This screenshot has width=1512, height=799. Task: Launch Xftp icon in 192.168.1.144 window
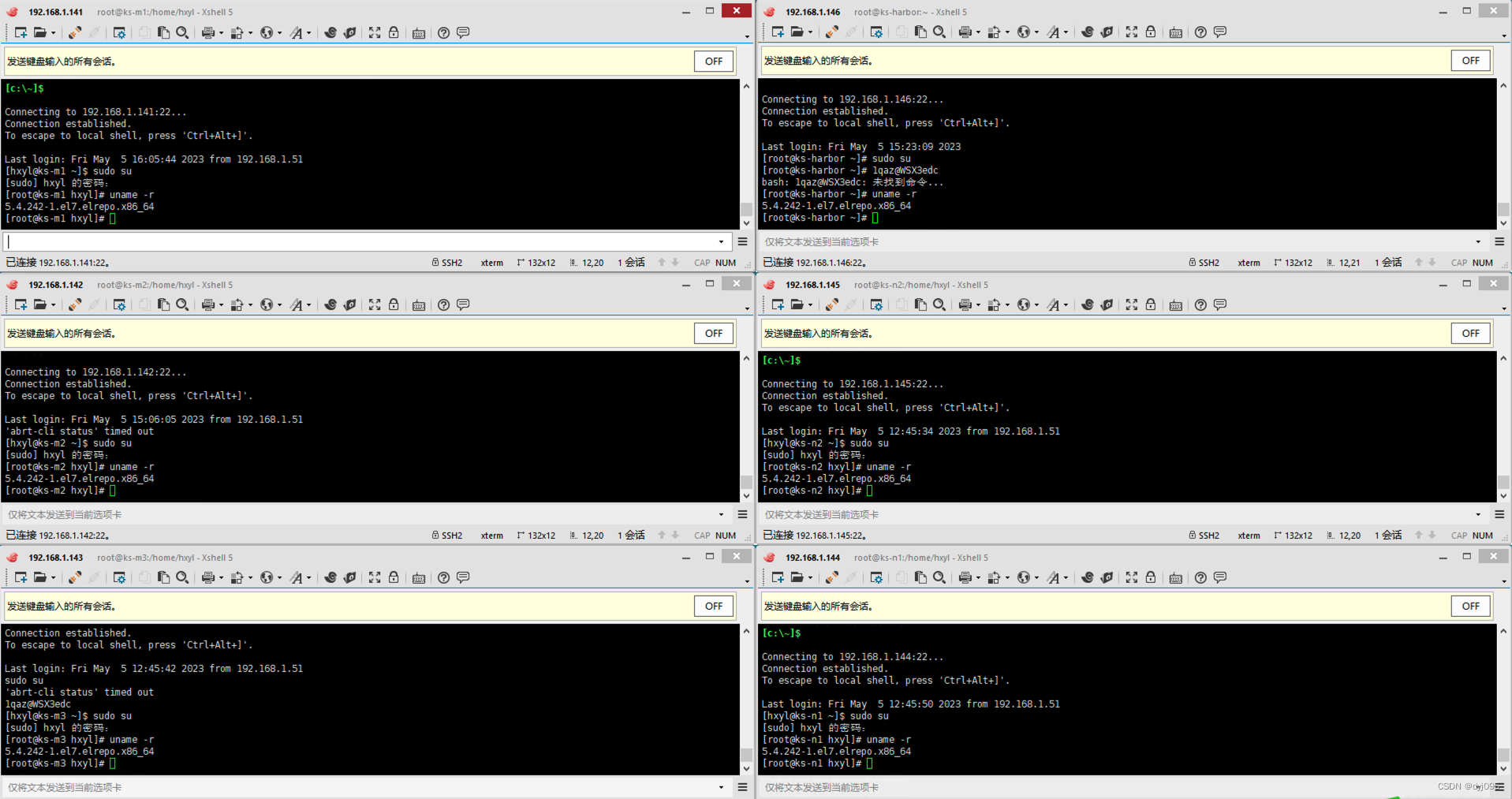(x=1107, y=577)
